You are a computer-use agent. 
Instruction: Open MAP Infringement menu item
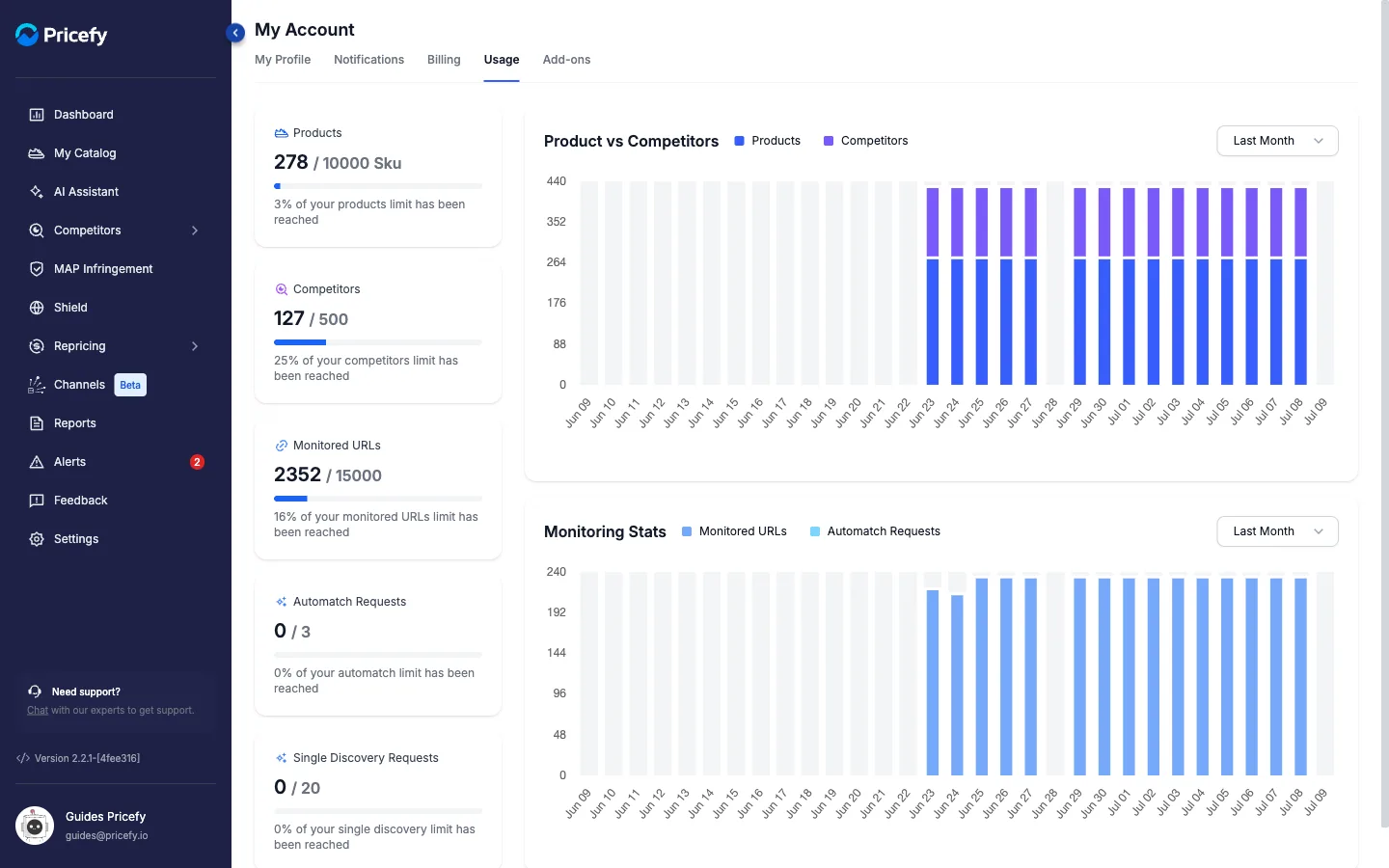point(116,269)
